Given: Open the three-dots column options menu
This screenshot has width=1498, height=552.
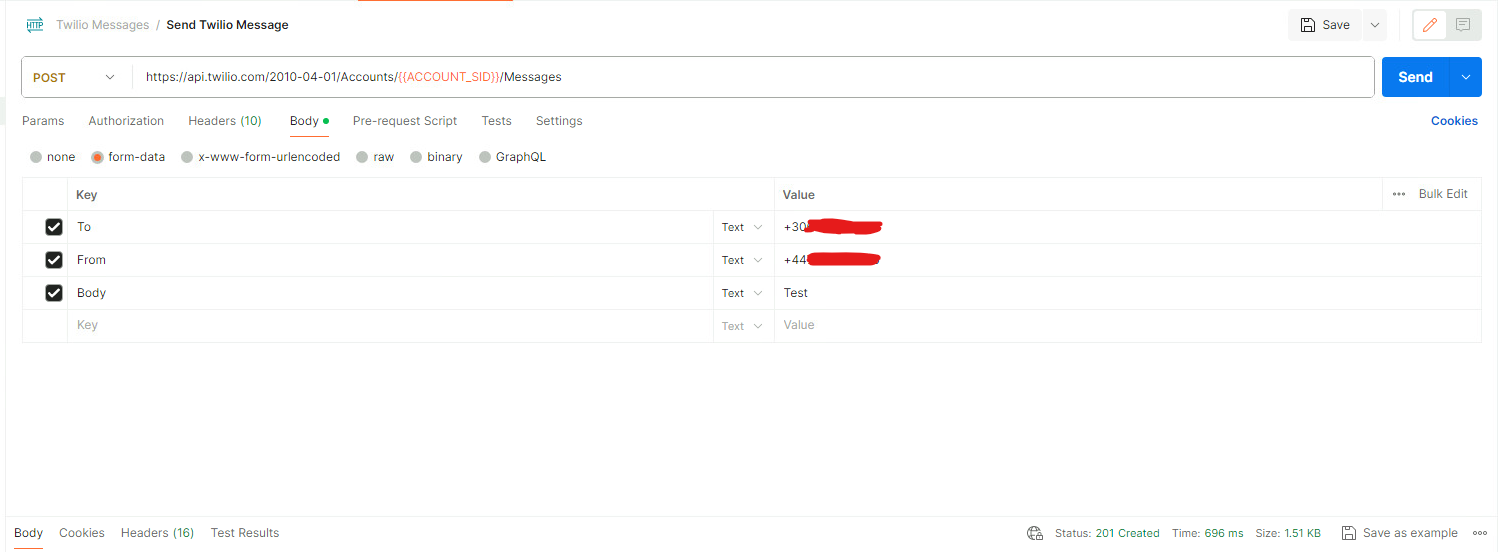Looking at the screenshot, I should tap(1399, 194).
